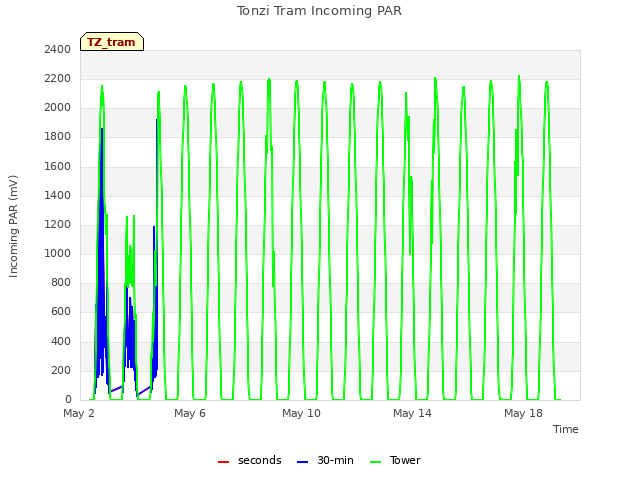Select the seconds legend entry

point(250,460)
